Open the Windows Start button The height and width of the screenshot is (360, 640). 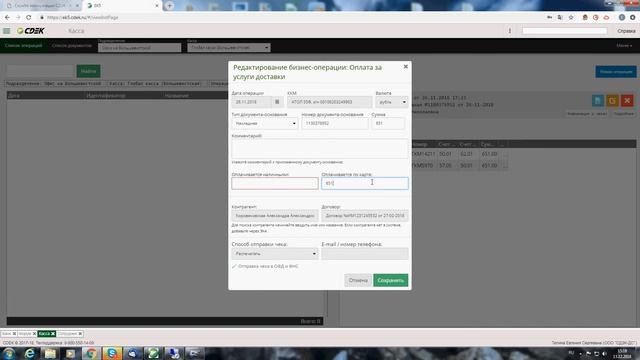point(9,353)
